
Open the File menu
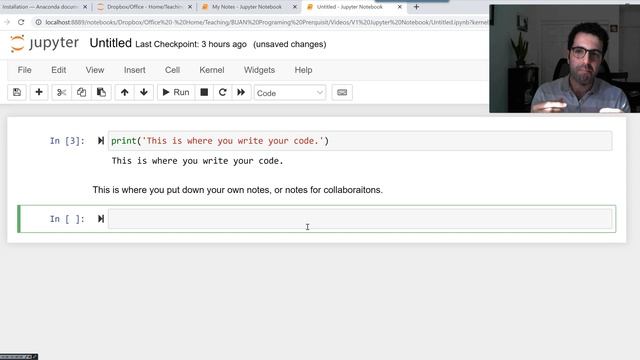click(24, 70)
